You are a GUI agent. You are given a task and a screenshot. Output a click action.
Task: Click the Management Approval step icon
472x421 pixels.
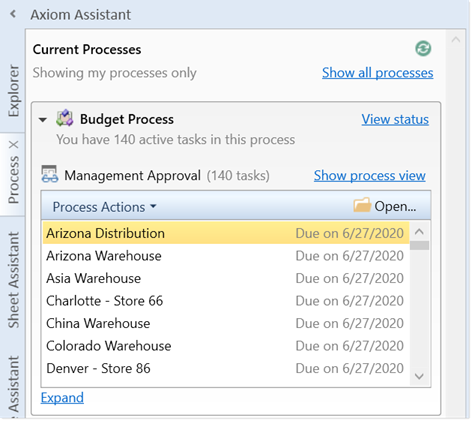50,174
